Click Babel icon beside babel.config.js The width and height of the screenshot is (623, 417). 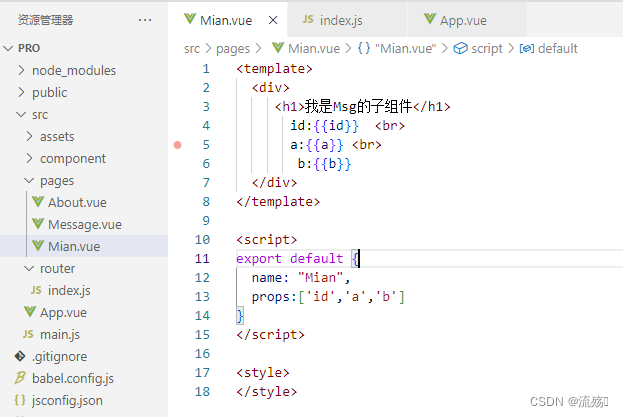(20, 378)
